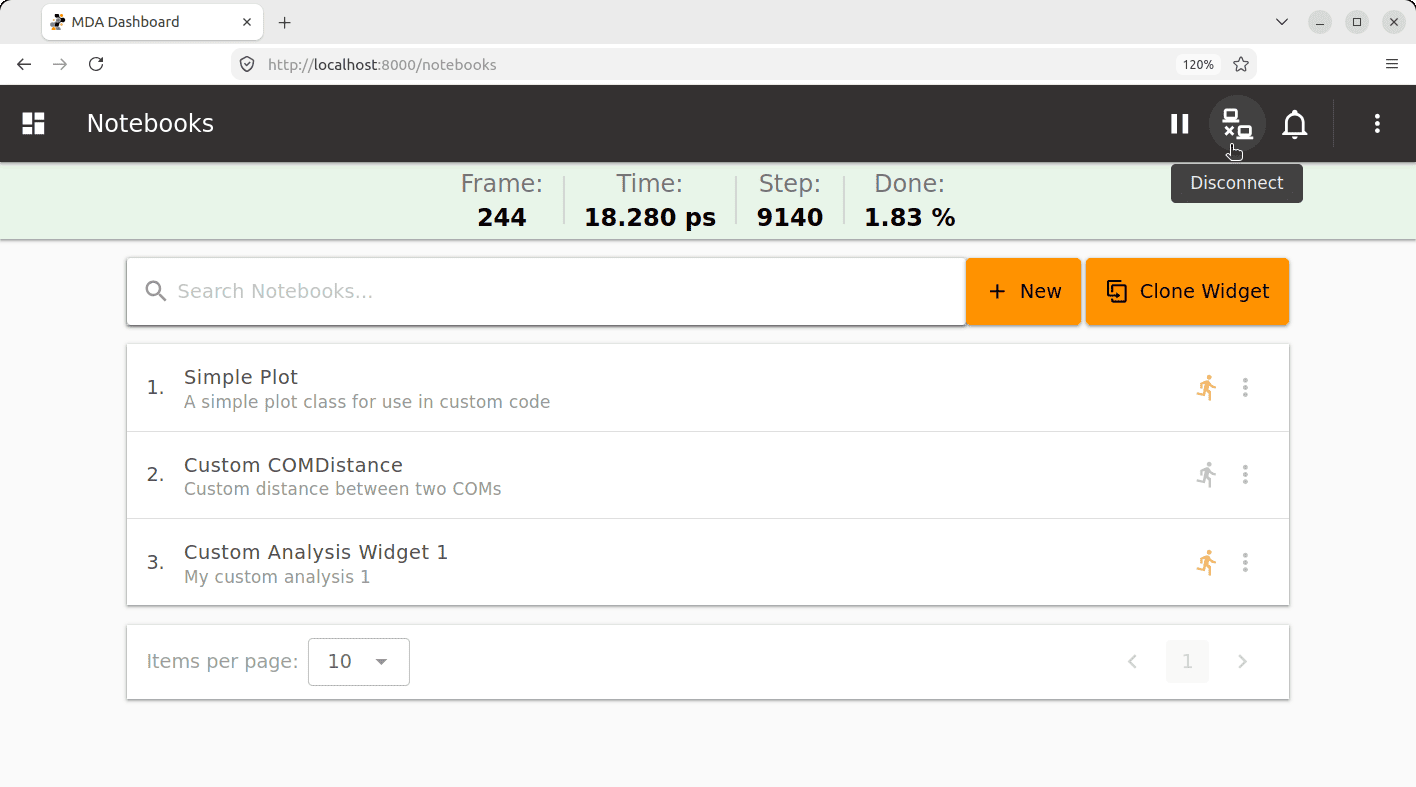Toggle the running icon for Simple Plot
Image resolution: width=1416 pixels, height=787 pixels.
click(1207, 388)
